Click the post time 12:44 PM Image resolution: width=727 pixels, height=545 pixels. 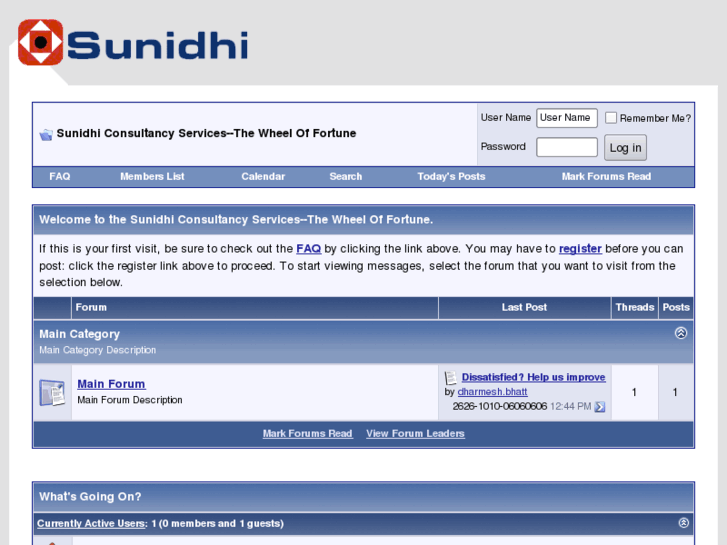pyautogui.click(x=570, y=406)
